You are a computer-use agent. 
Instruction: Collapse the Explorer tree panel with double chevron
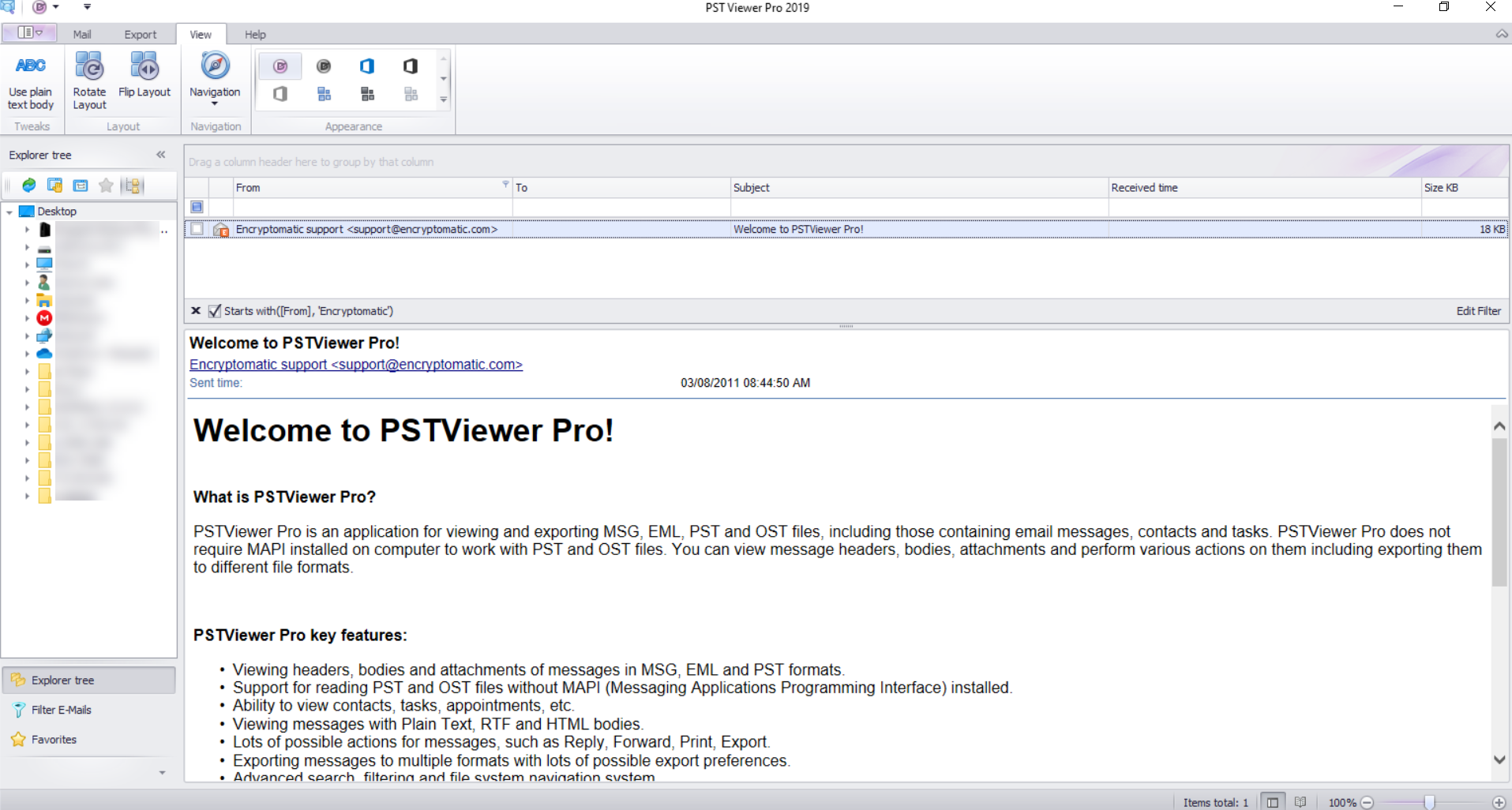(161, 154)
